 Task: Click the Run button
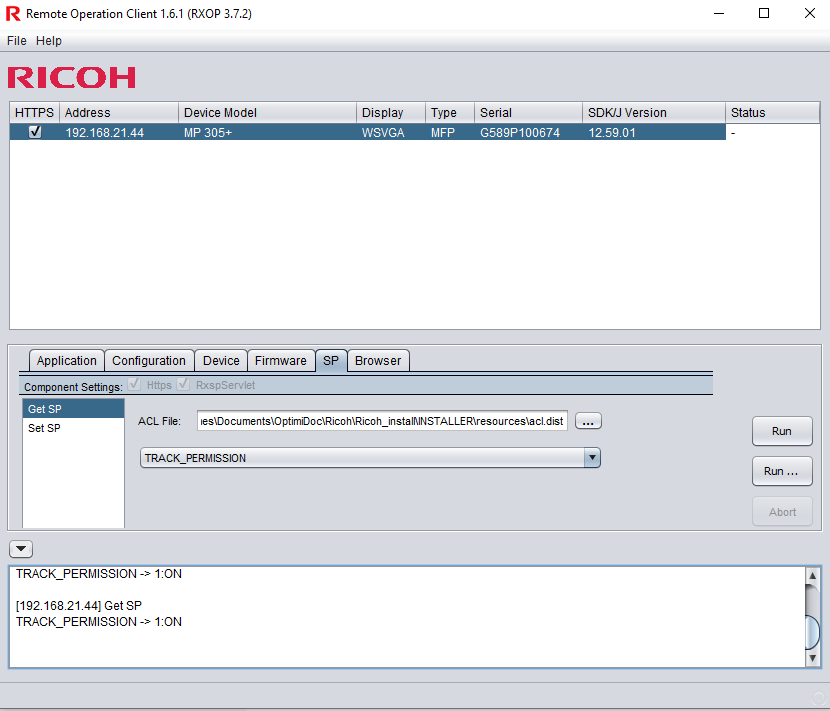point(782,431)
